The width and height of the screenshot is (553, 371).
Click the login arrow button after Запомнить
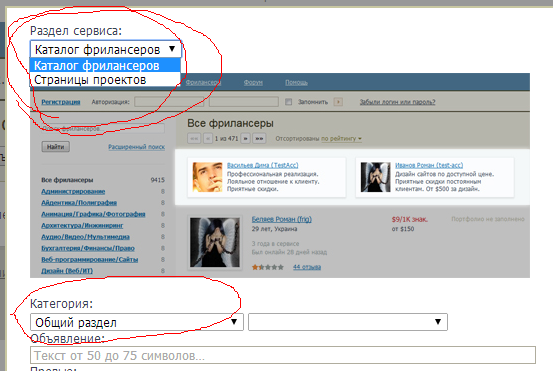coord(338,102)
